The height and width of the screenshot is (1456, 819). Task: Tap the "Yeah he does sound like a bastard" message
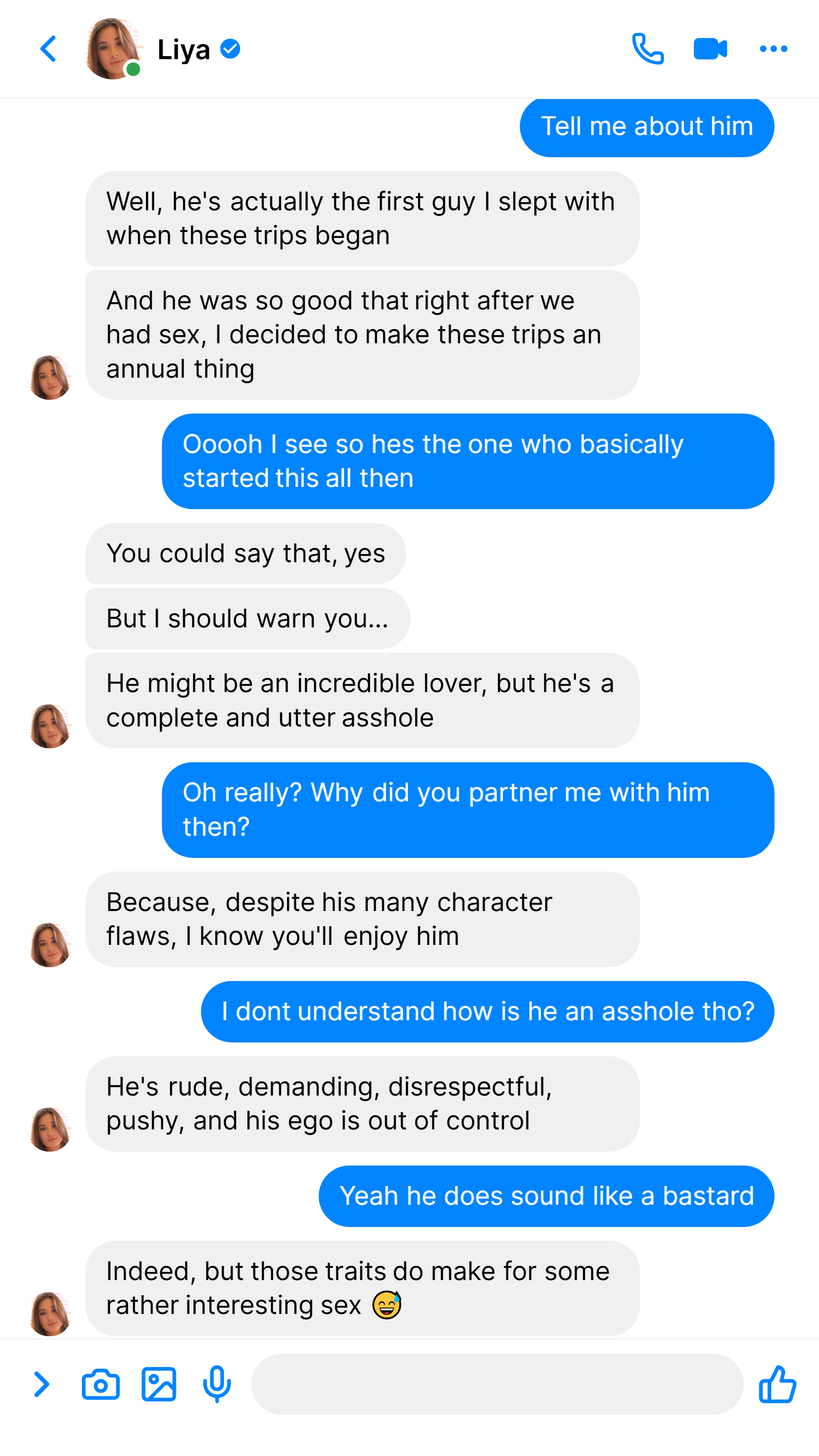[546, 1196]
